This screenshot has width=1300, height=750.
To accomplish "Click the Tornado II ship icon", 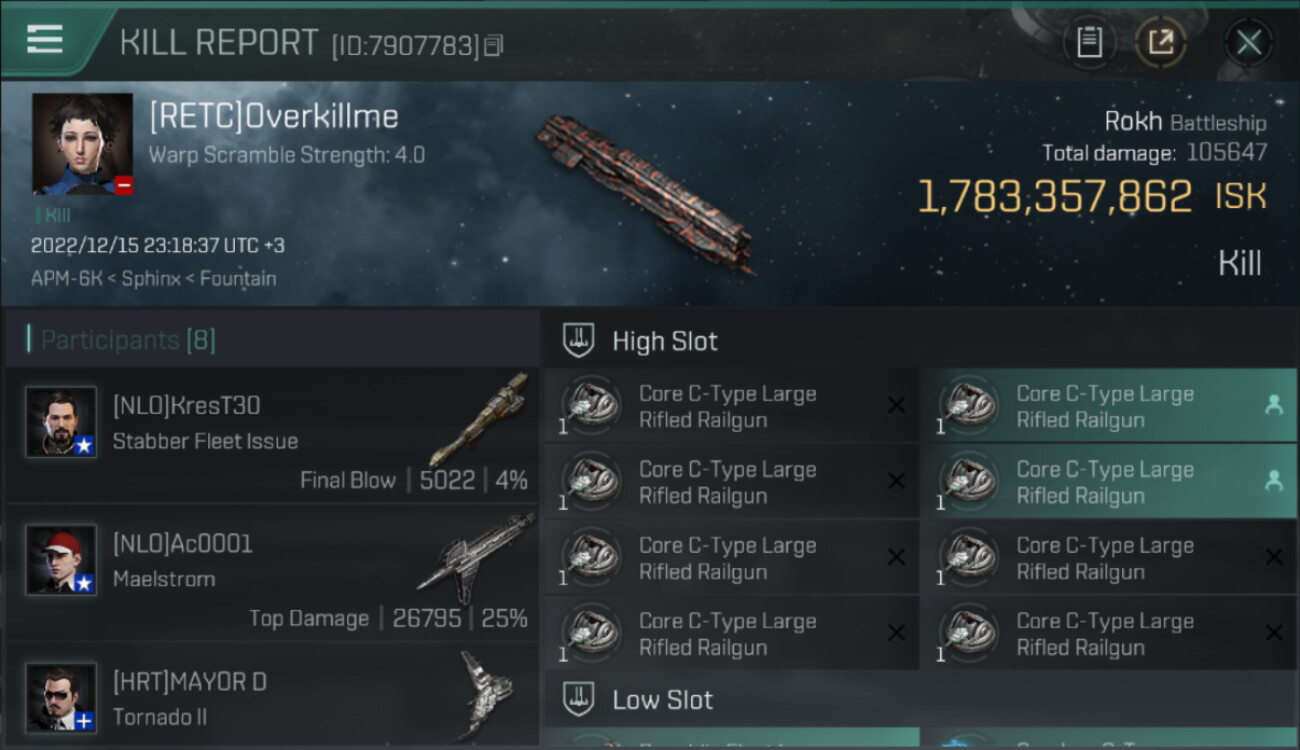I will (x=485, y=694).
